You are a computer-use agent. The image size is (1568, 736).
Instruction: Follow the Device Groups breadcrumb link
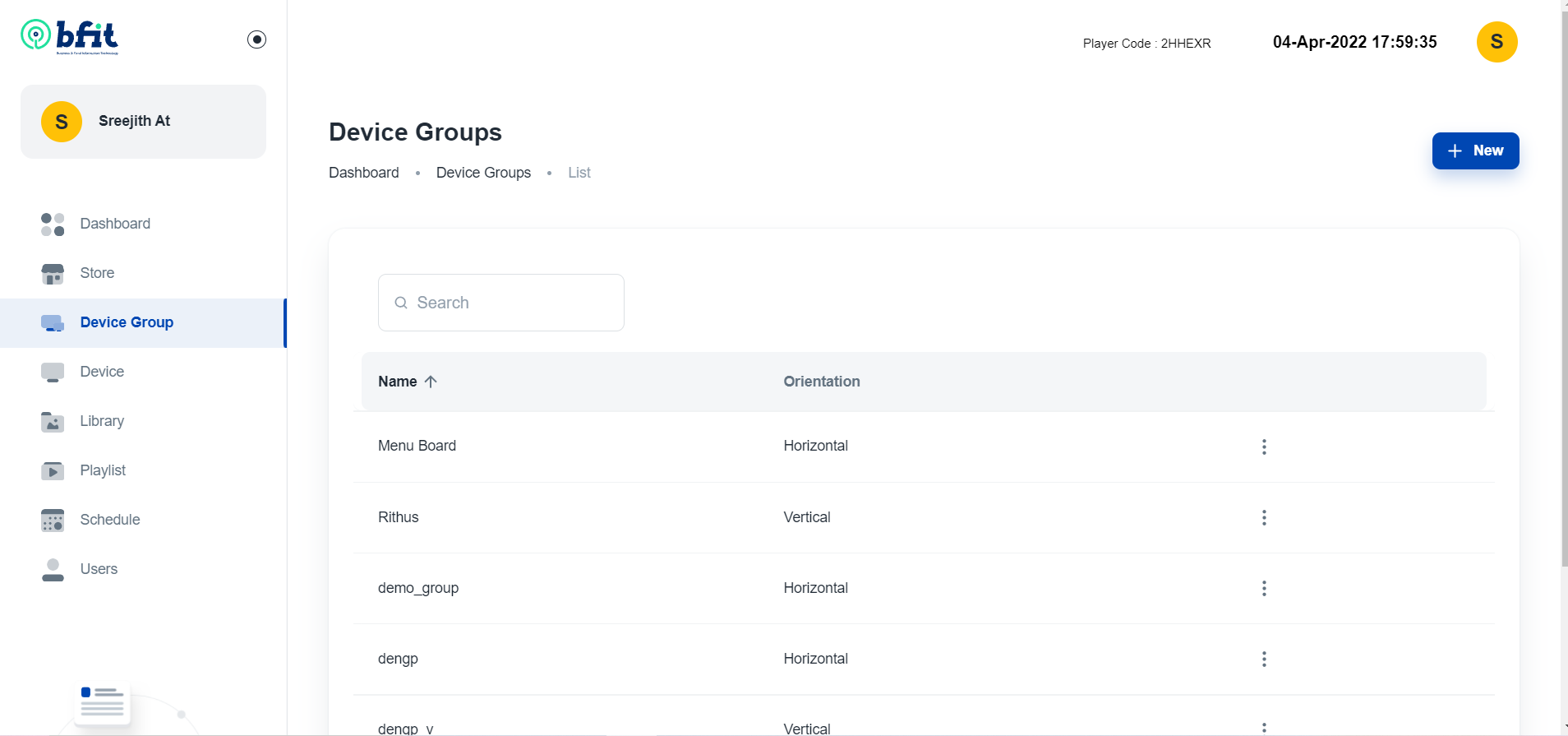pyautogui.click(x=483, y=173)
